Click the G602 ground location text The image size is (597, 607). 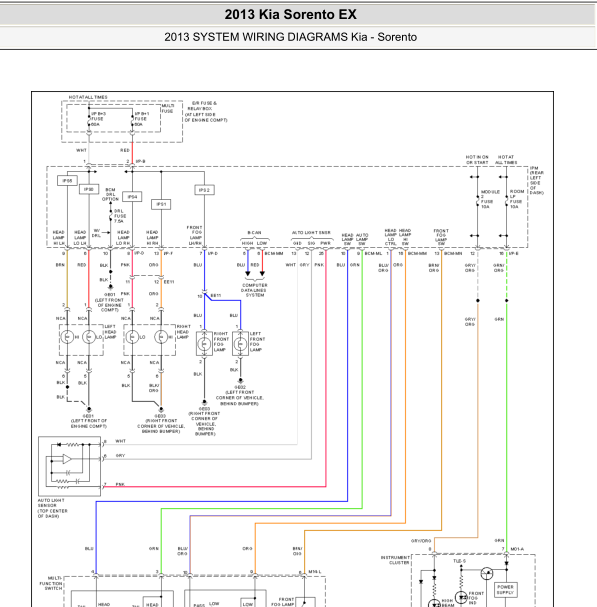[x=240, y=395]
